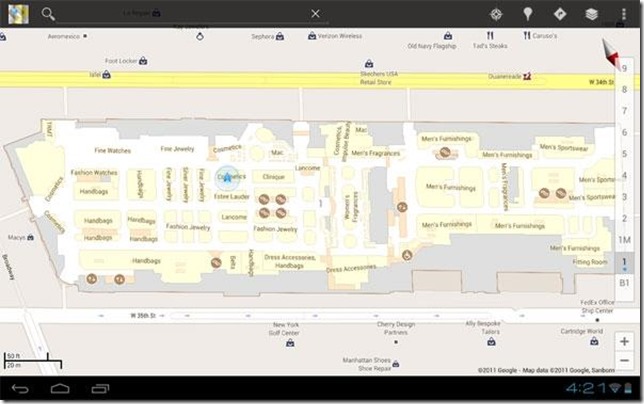Tap the Dress Accessories, Handbags label
The height and width of the screenshot is (404, 644).
coord(290,262)
